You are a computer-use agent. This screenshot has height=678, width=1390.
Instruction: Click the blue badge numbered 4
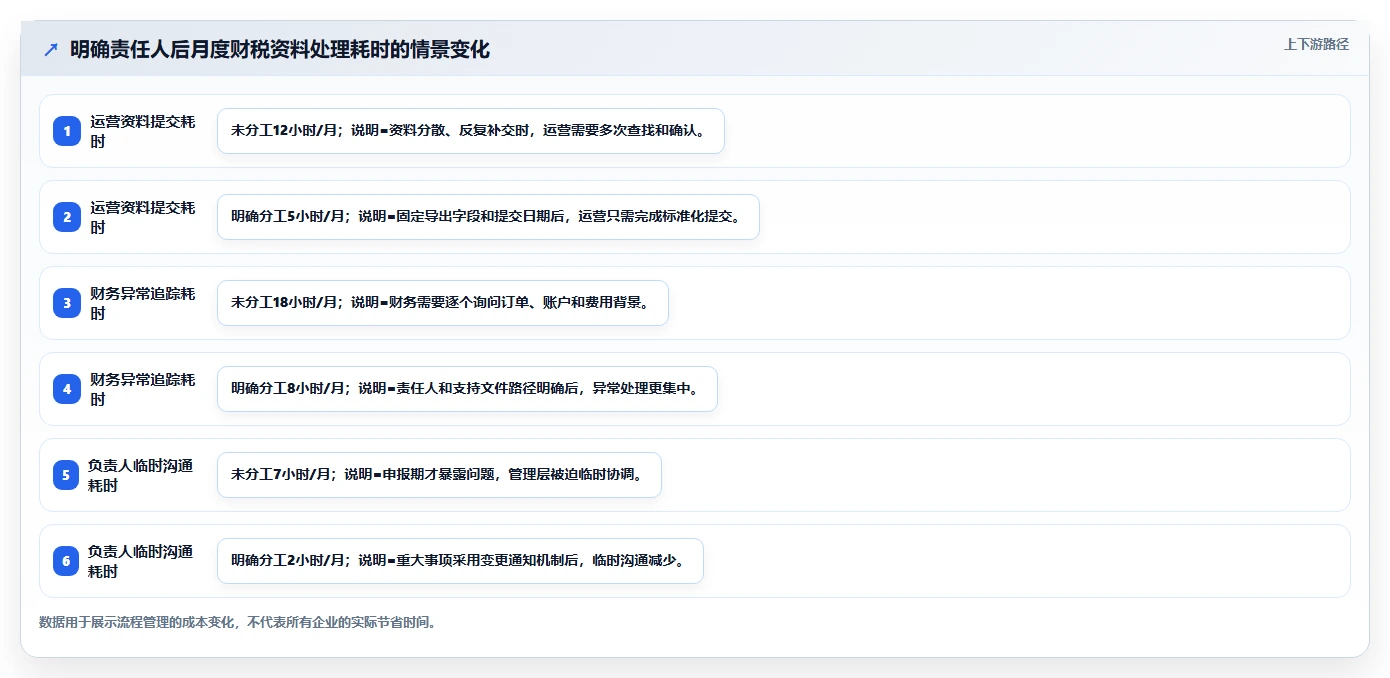[x=67, y=389]
